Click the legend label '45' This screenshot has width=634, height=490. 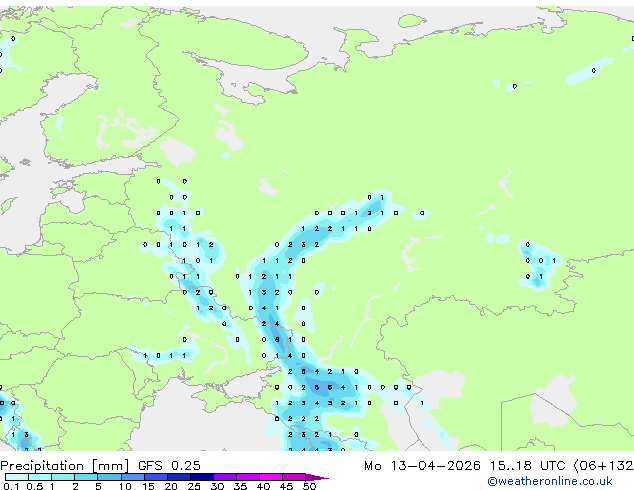(x=286, y=486)
